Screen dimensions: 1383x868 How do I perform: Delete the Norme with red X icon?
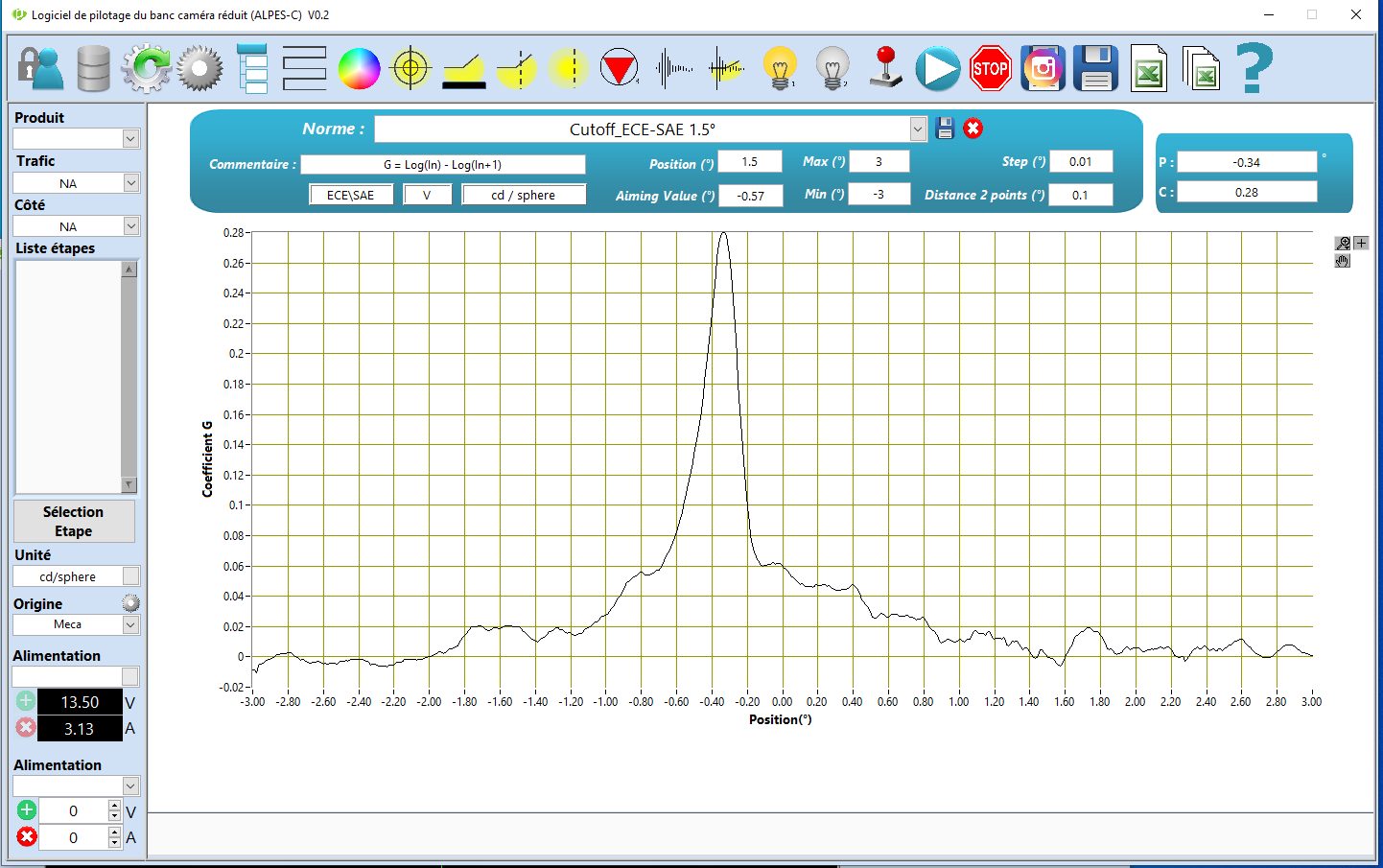[x=973, y=129]
